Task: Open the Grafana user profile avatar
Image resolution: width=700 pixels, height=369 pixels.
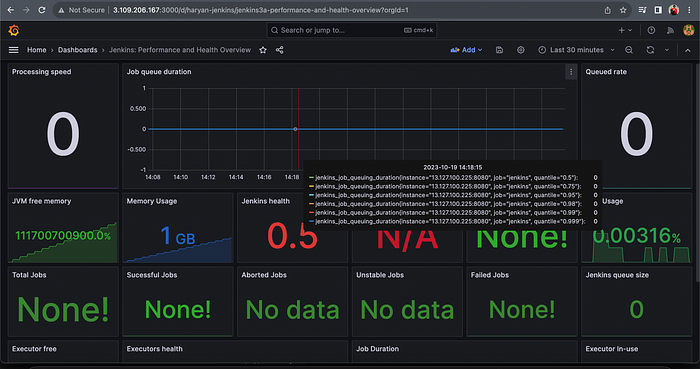Action: point(688,30)
